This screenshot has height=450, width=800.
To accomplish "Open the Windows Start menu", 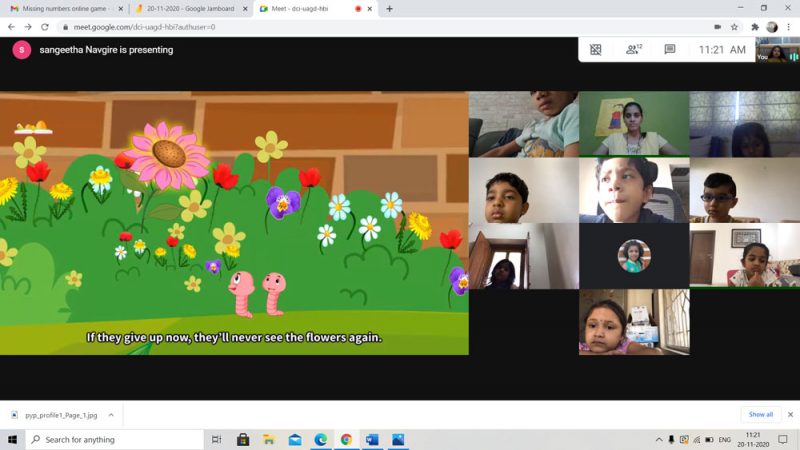I will click(x=12, y=439).
